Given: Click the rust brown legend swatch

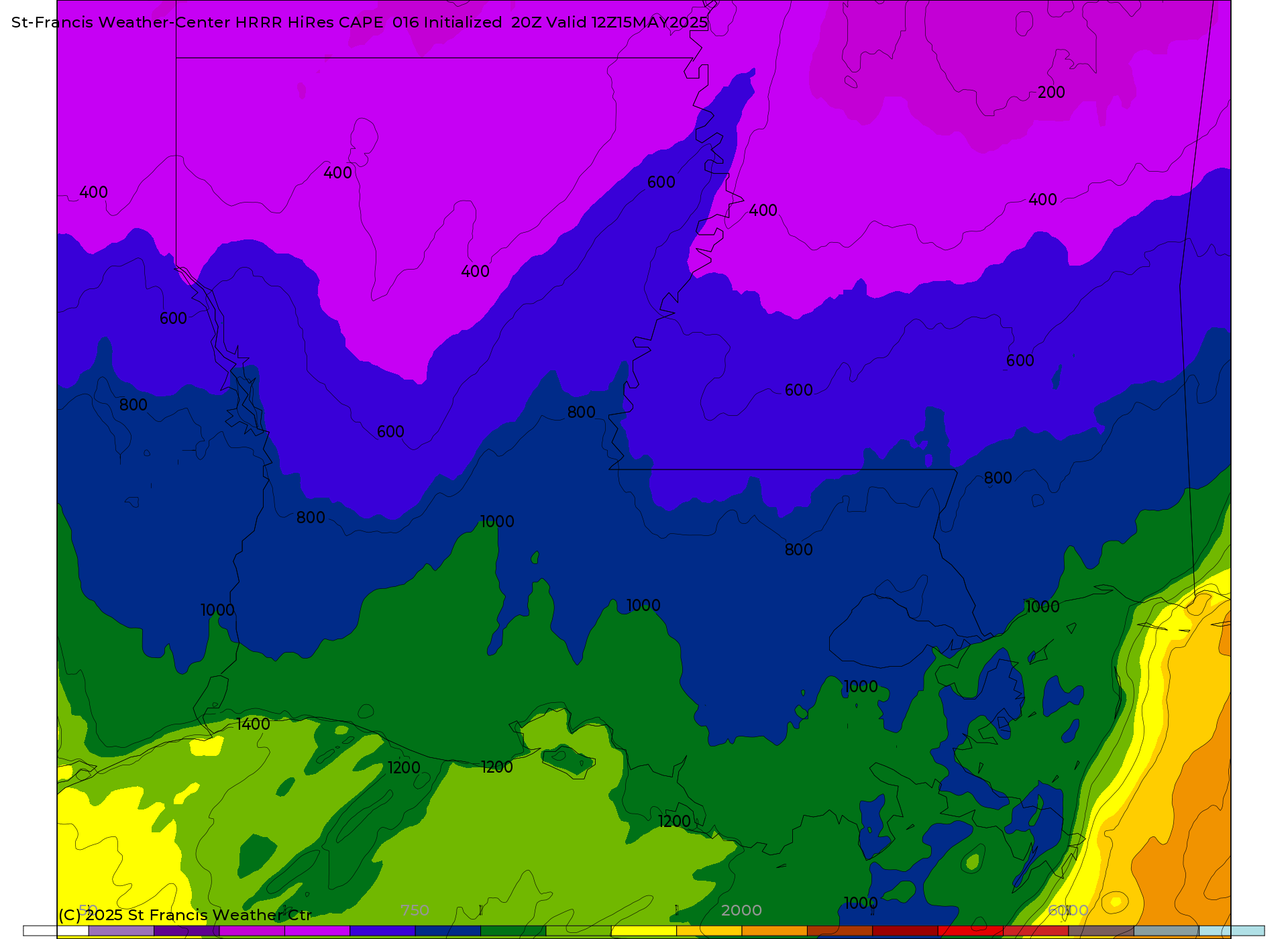Looking at the screenshot, I should [840, 931].
